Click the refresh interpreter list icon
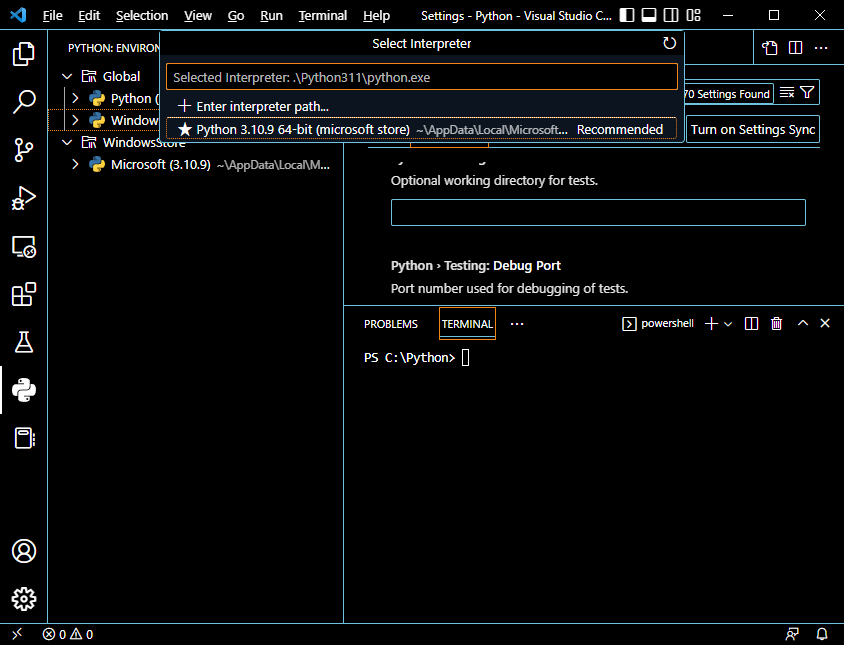 point(669,43)
